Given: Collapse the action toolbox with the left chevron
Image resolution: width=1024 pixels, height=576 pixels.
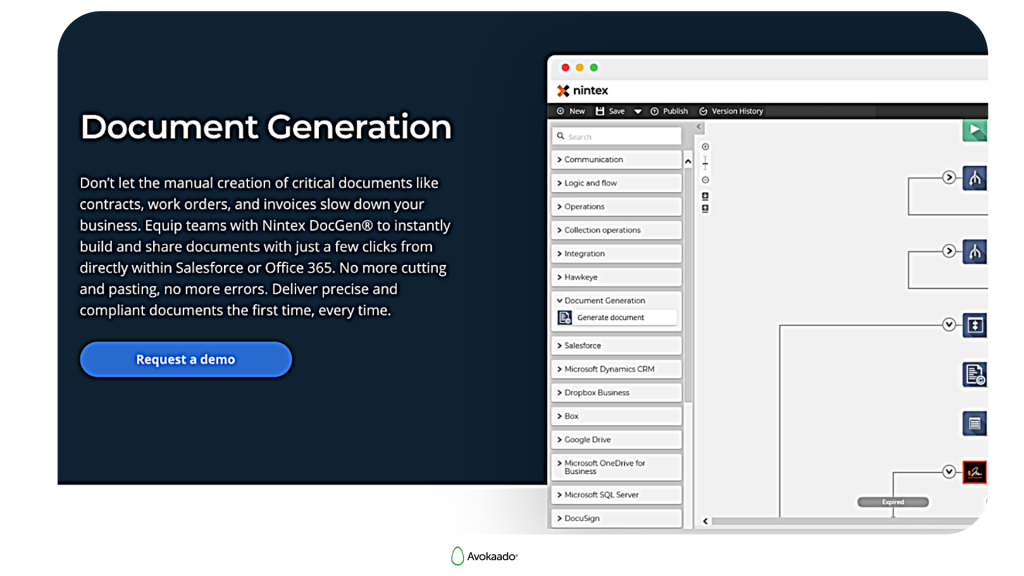Looking at the screenshot, I should tap(699, 127).
